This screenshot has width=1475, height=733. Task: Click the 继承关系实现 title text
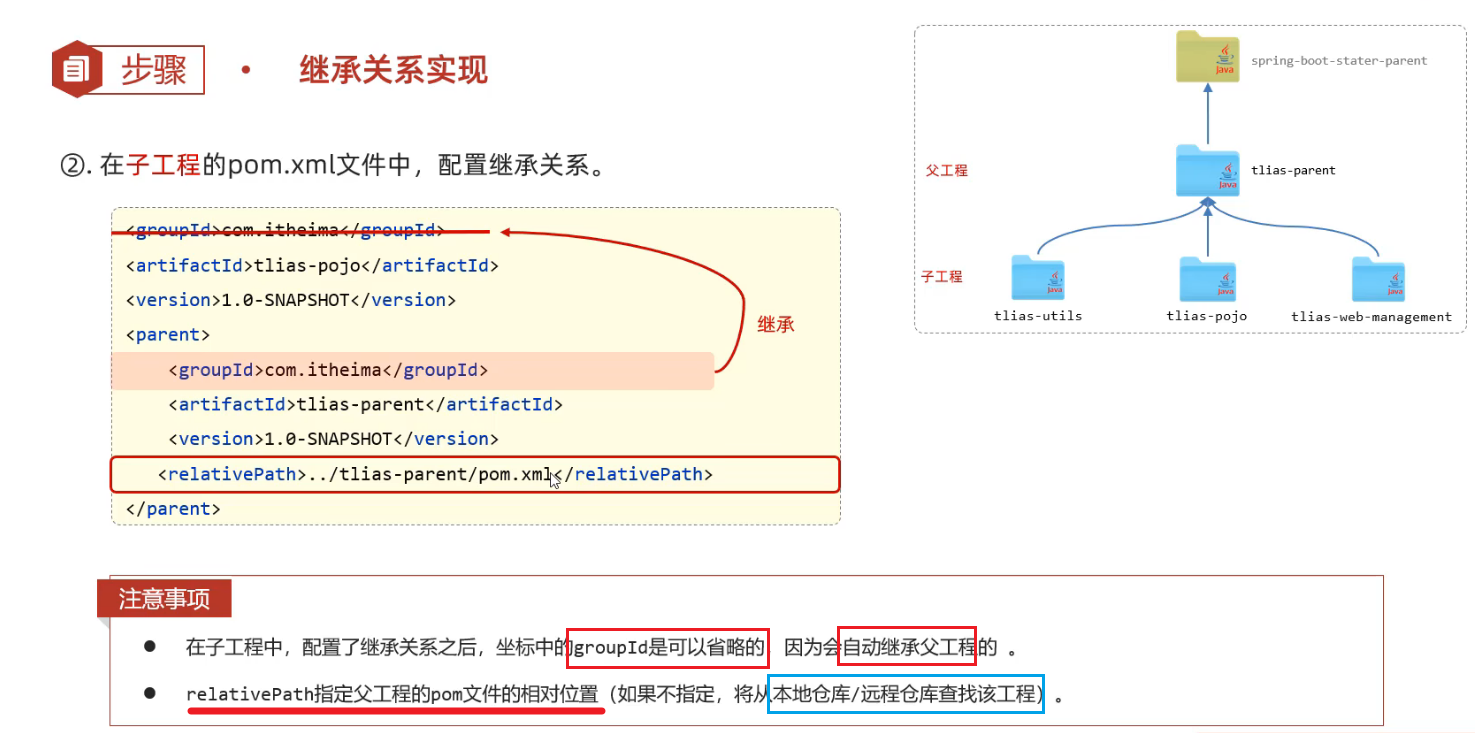(393, 70)
